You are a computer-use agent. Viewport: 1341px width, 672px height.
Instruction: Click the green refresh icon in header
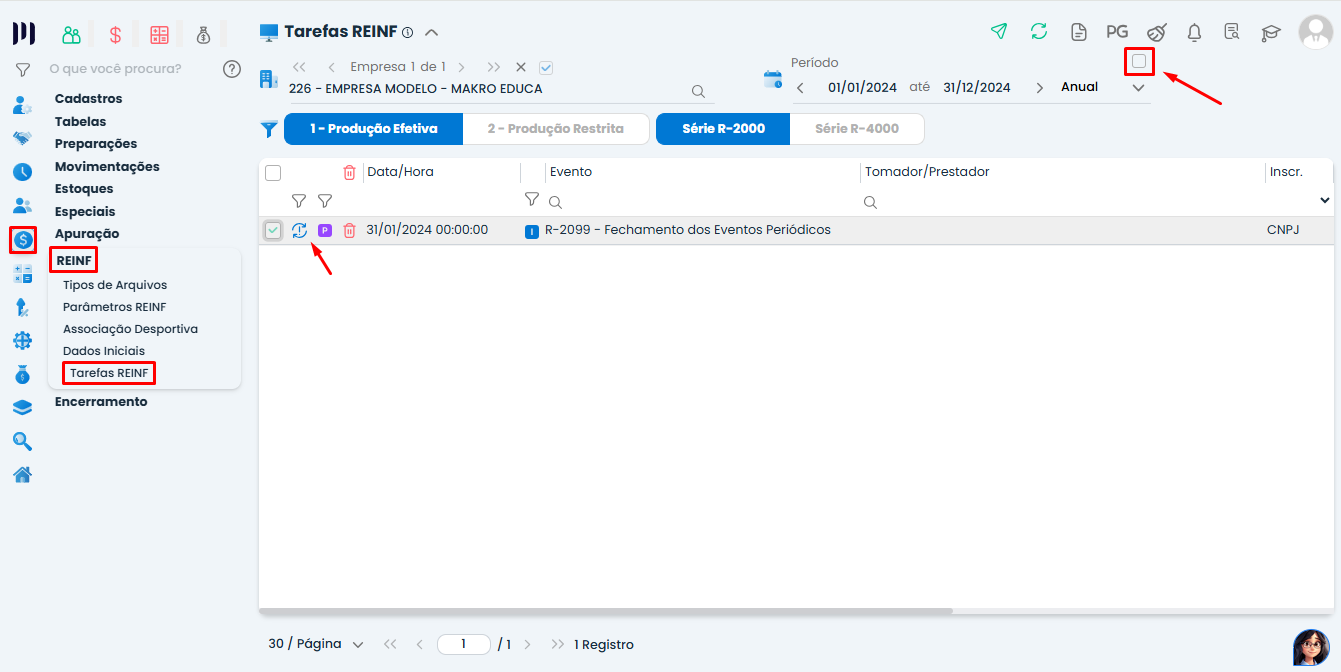(x=1039, y=31)
